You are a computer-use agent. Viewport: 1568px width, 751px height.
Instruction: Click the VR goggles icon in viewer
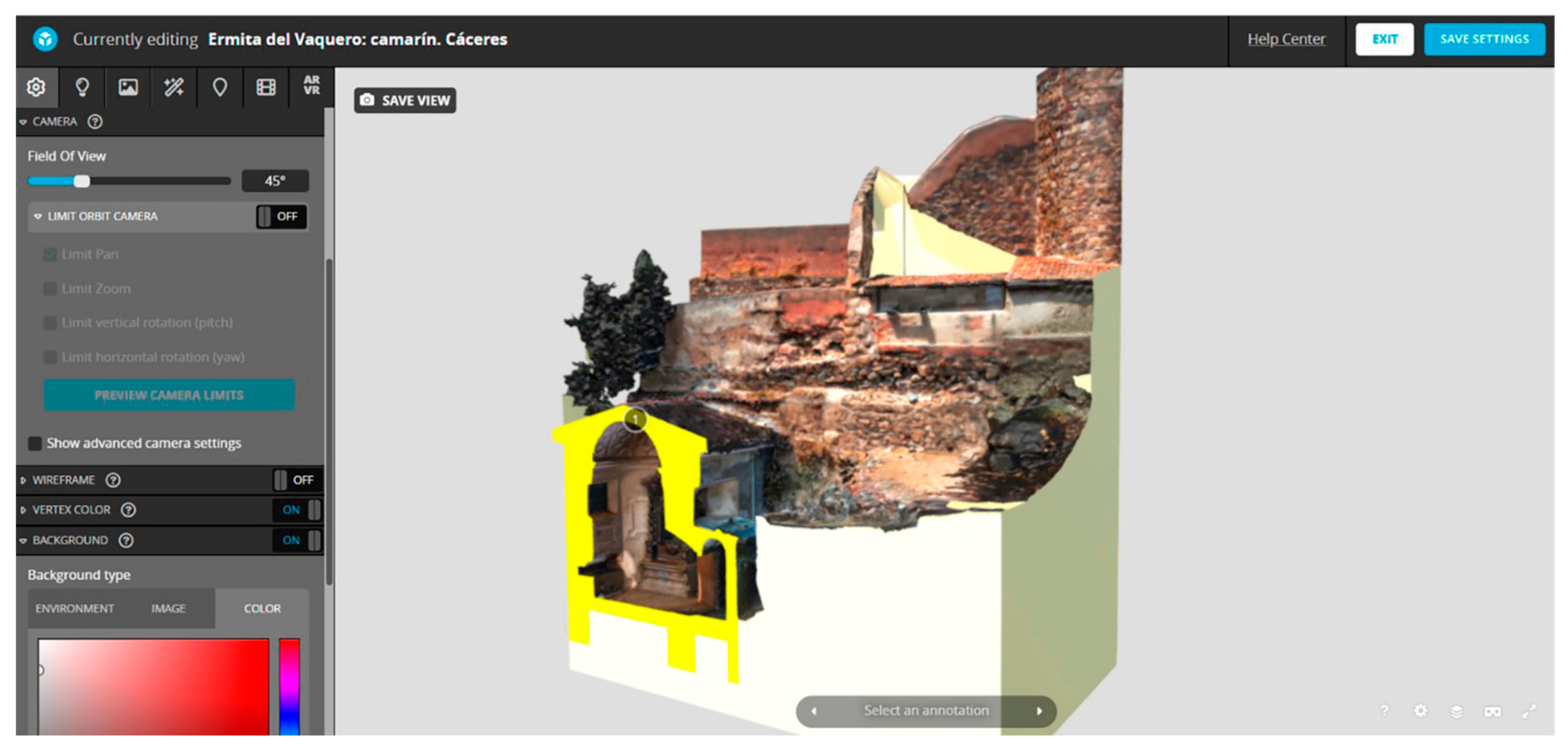tap(1492, 711)
